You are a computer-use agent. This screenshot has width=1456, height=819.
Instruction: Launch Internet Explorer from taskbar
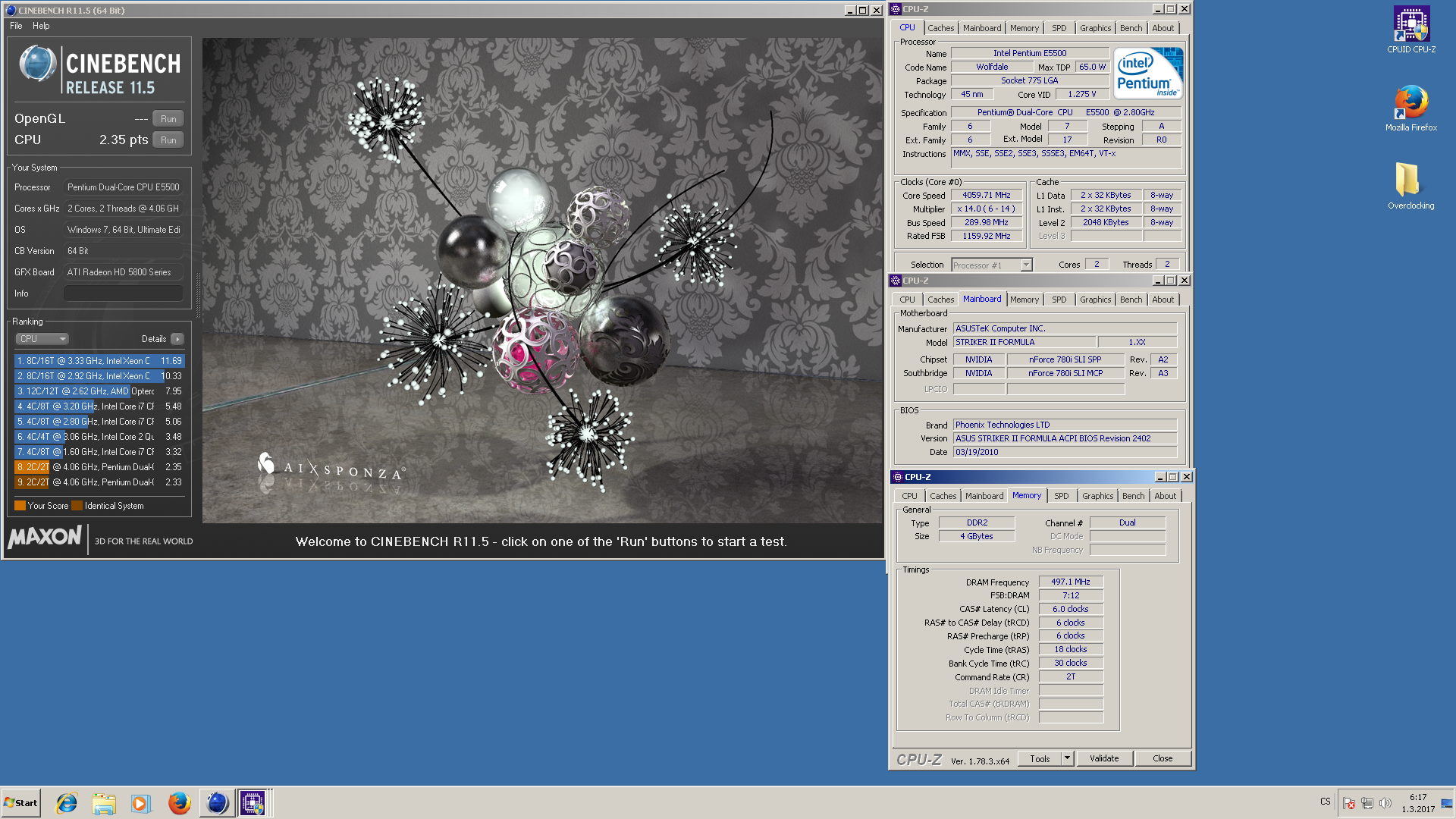pos(67,803)
